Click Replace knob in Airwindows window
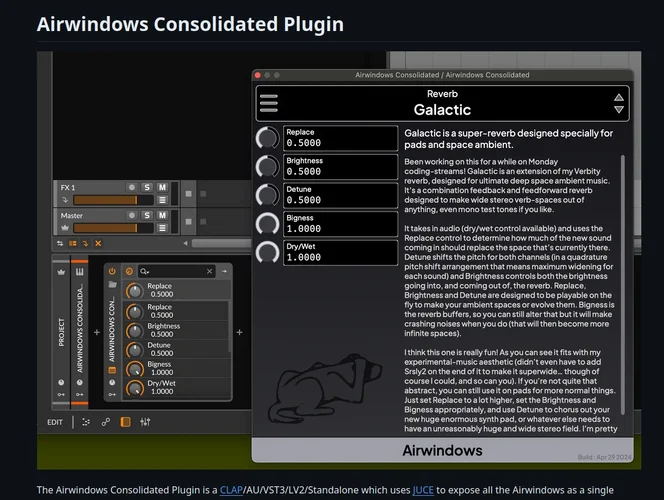 point(267,138)
